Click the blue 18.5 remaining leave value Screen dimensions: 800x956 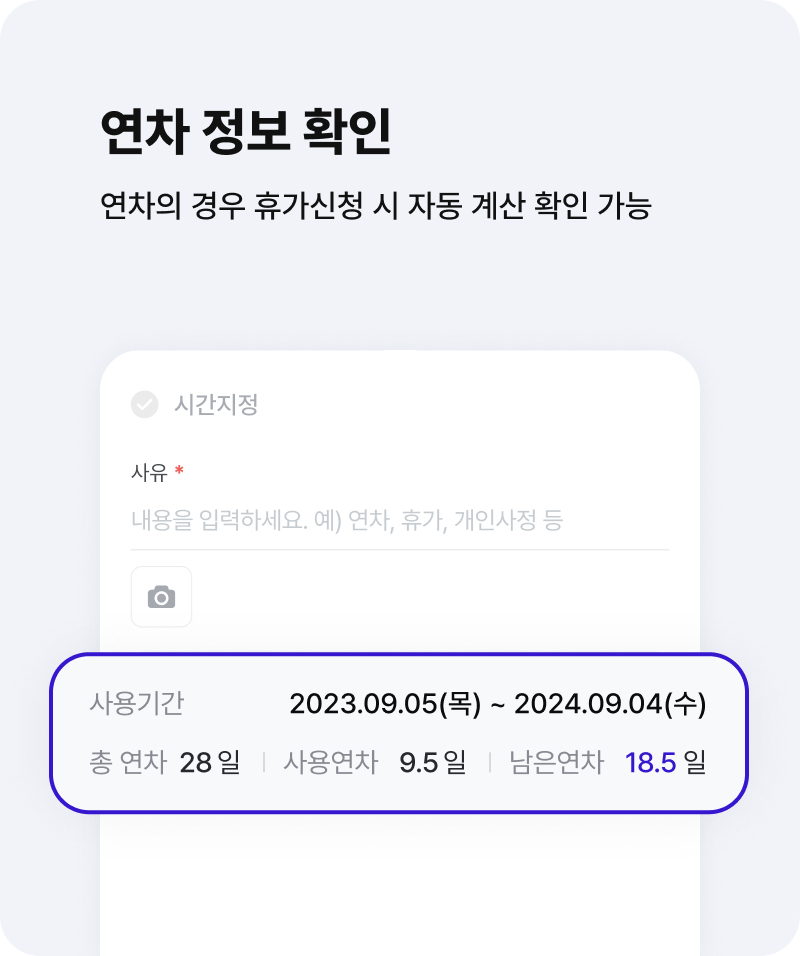pyautogui.click(x=651, y=763)
